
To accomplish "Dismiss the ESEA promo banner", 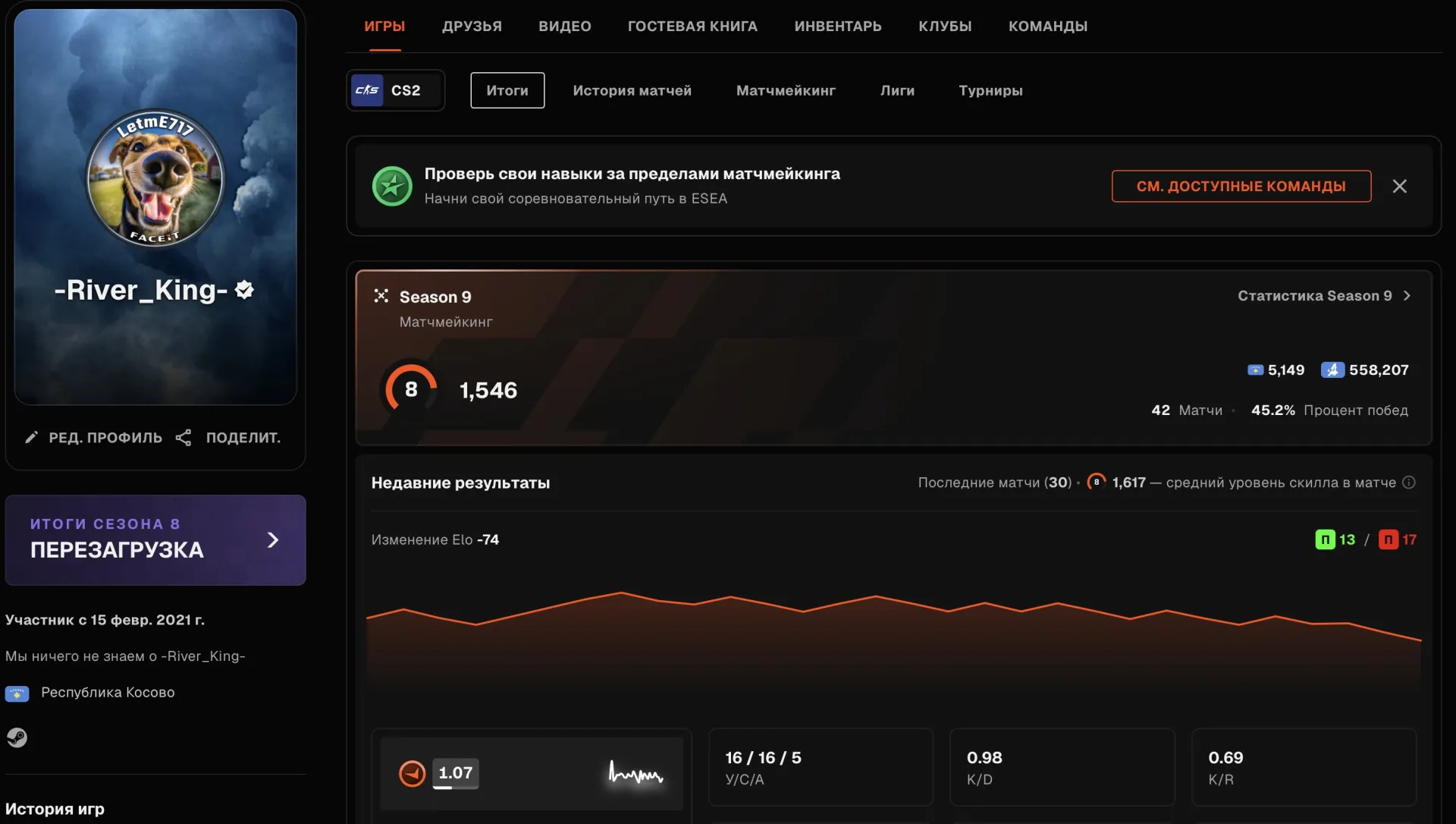I will (1399, 186).
